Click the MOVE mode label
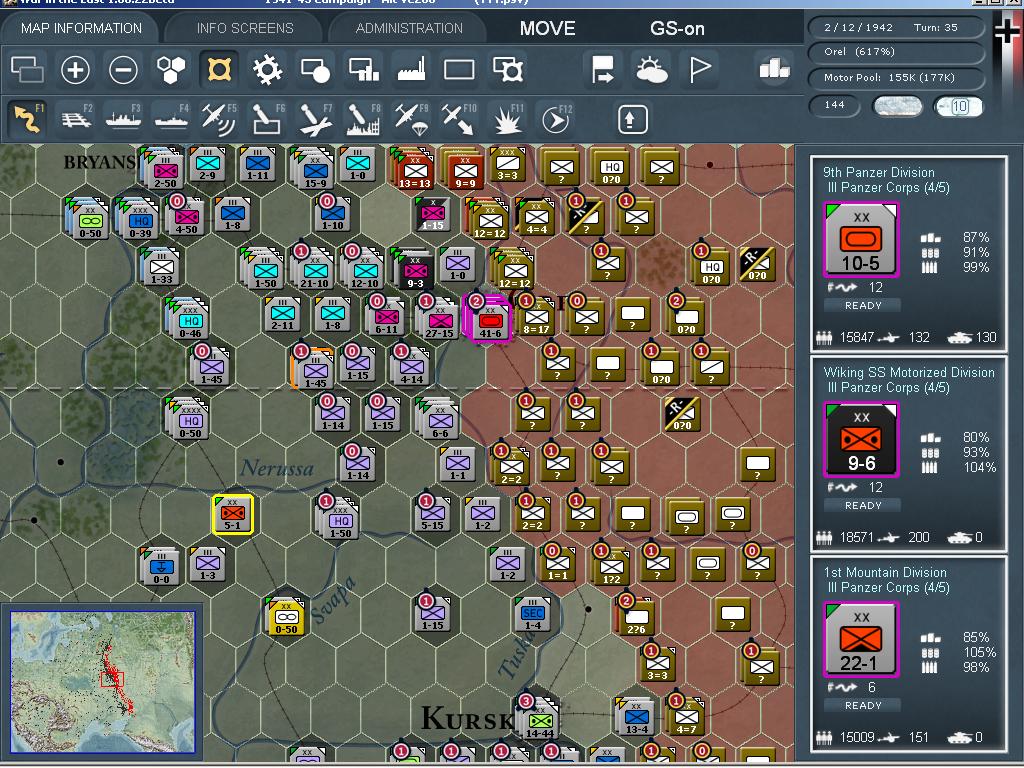Viewport: 1024px width, 768px height. (547, 28)
